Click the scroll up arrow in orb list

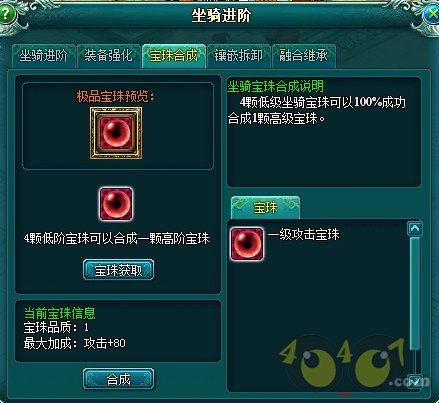click(x=415, y=229)
